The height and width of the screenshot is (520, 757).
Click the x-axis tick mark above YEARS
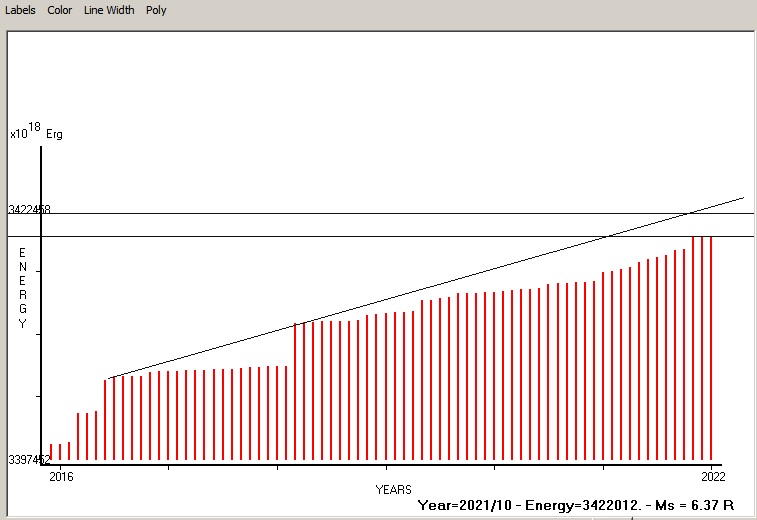pyautogui.click(x=386, y=466)
